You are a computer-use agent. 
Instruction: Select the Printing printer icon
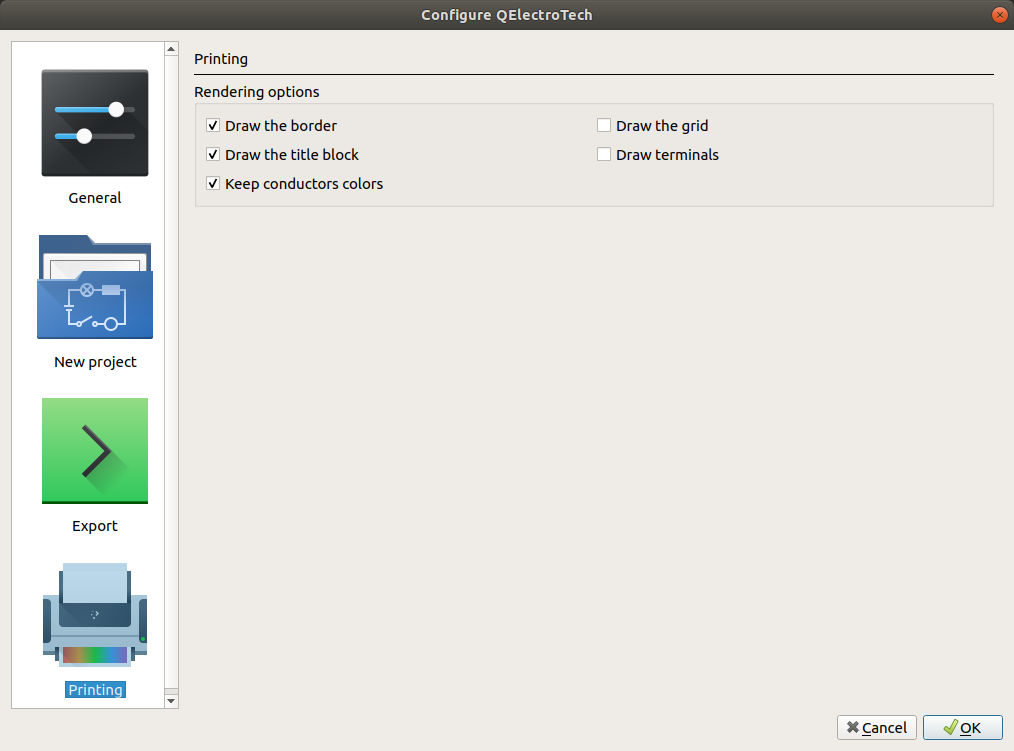[95, 615]
